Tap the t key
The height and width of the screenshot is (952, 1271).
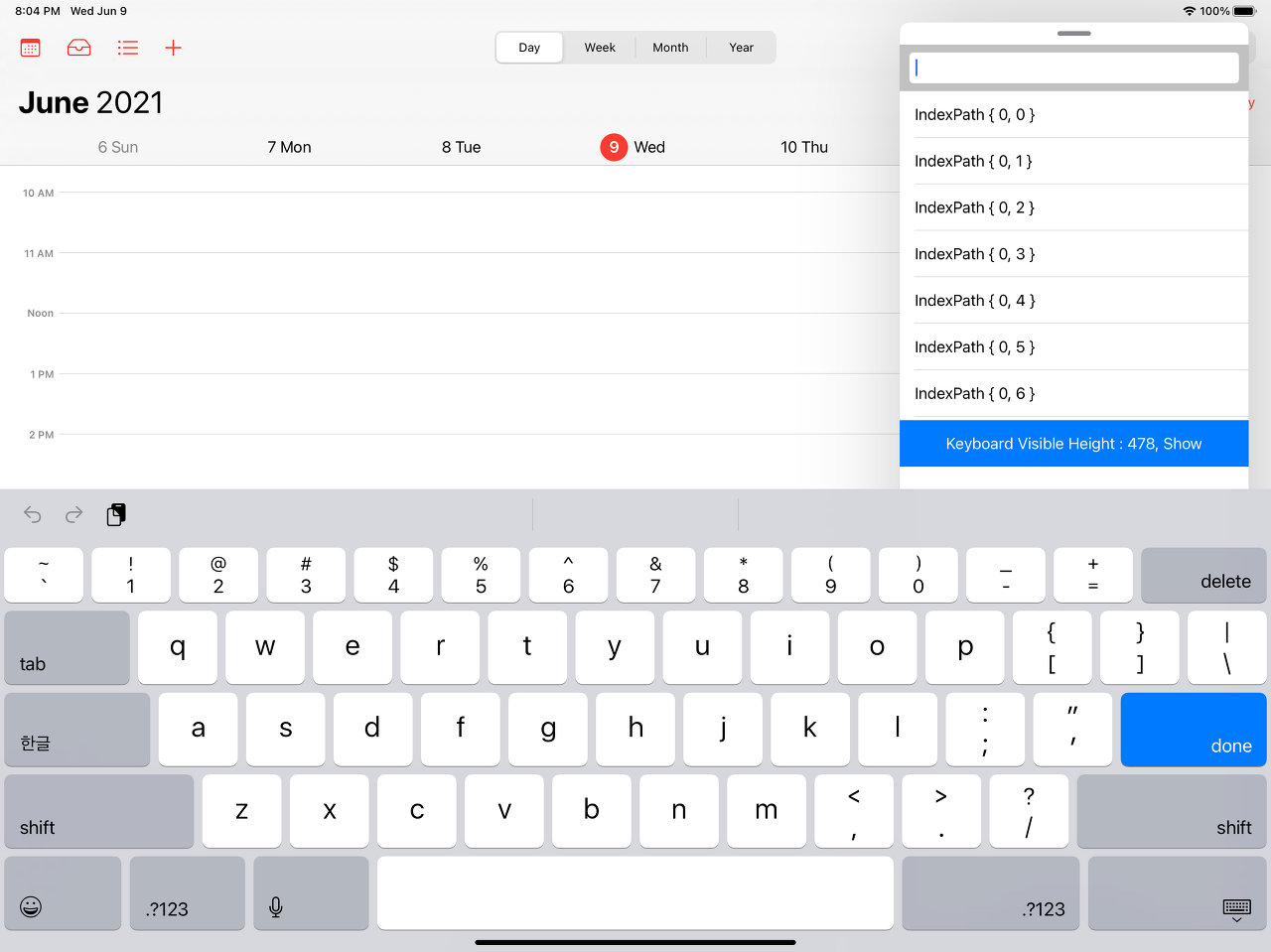(527, 647)
